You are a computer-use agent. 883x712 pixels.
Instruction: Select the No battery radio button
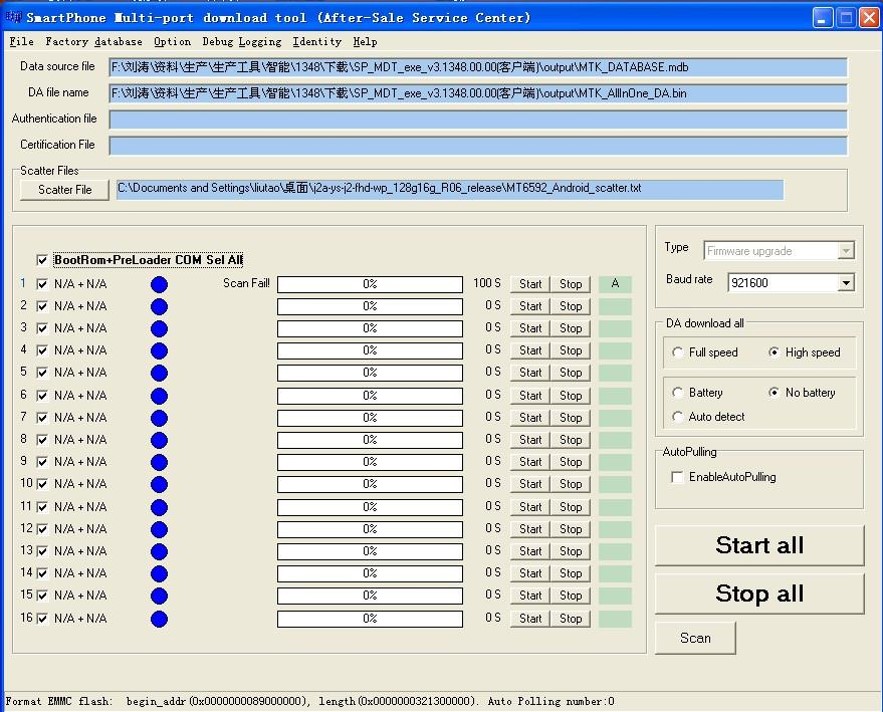coord(774,393)
